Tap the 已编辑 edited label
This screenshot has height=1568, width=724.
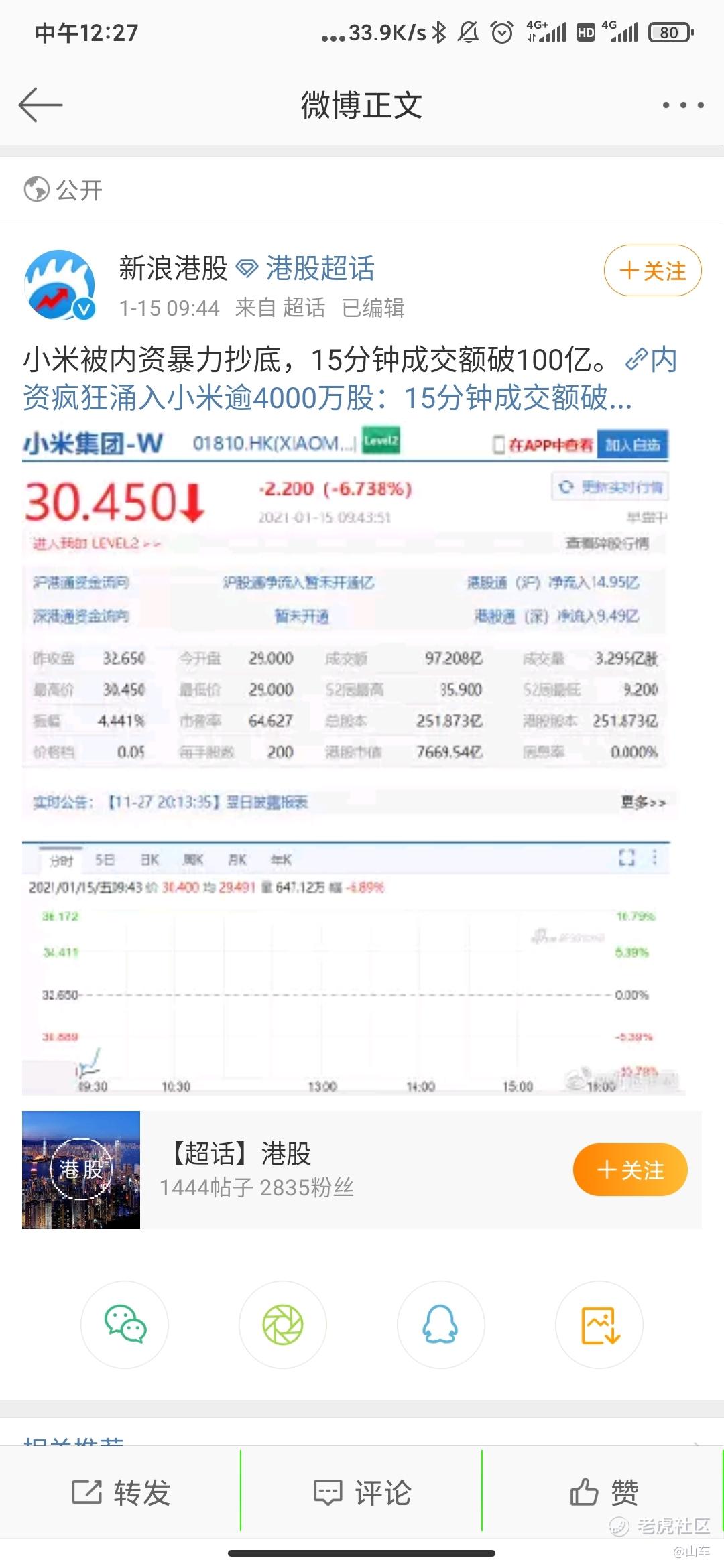(x=373, y=308)
